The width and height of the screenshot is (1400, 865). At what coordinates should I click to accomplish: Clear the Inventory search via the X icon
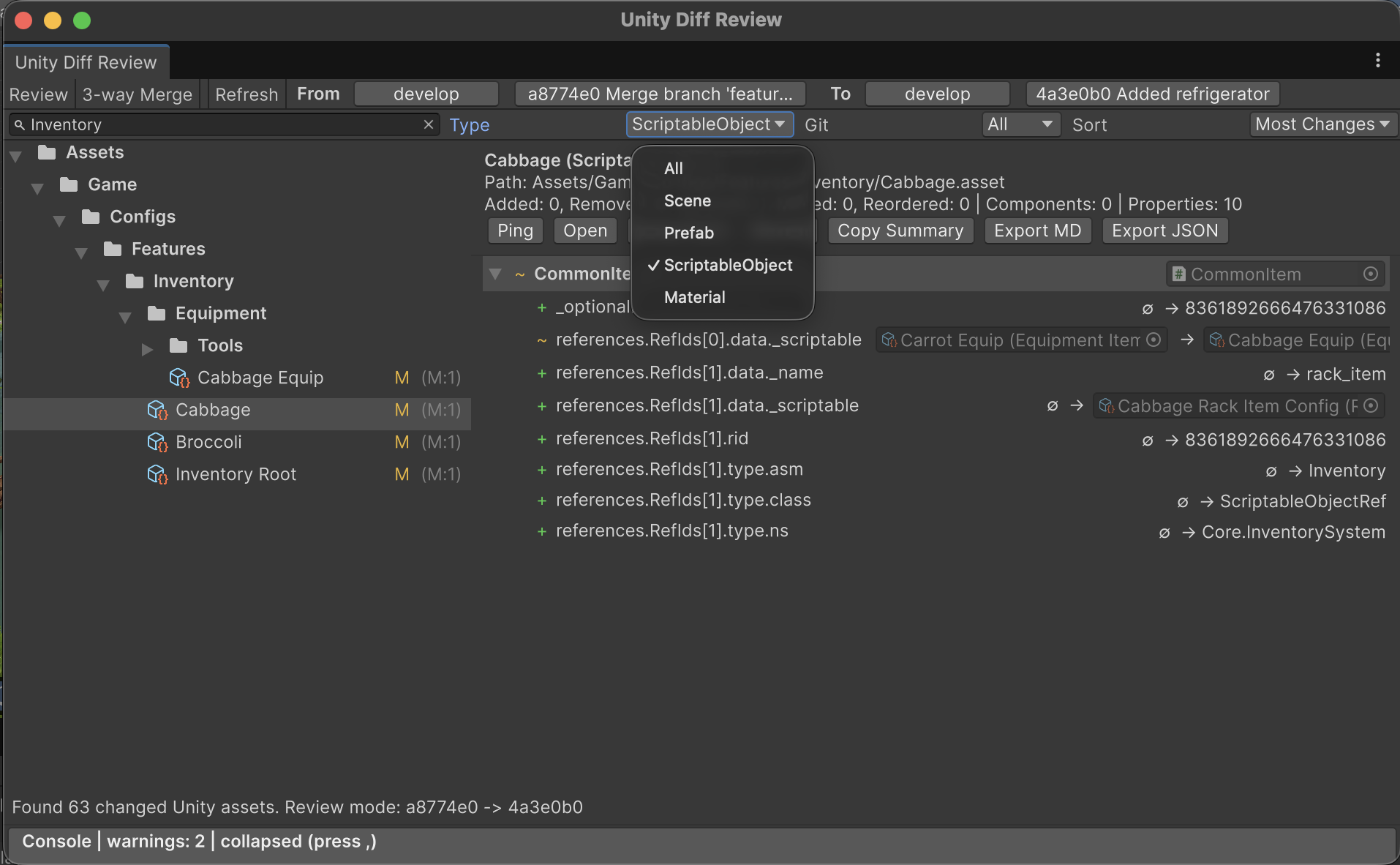pyautogui.click(x=429, y=124)
